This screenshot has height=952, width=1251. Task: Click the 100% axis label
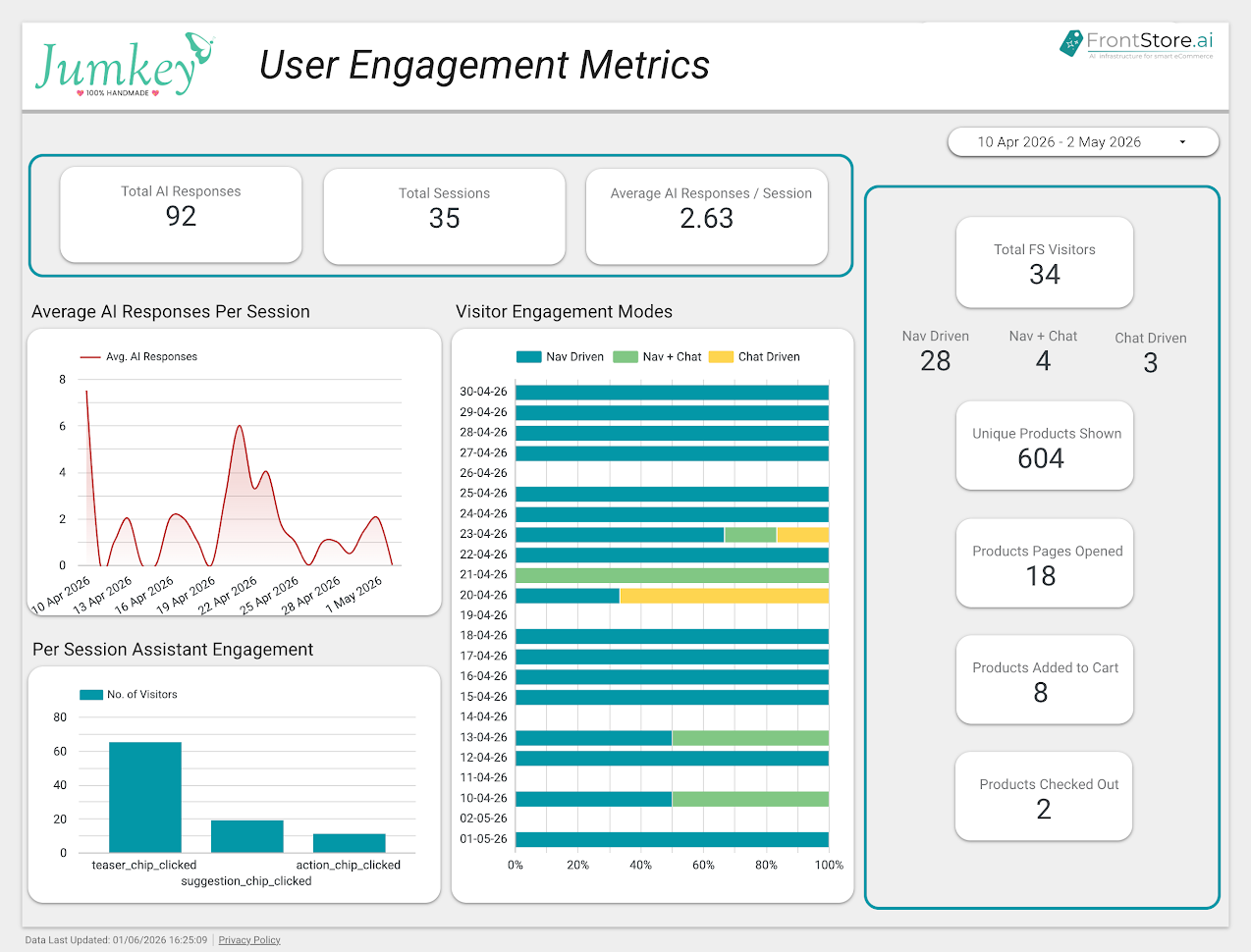(x=829, y=866)
